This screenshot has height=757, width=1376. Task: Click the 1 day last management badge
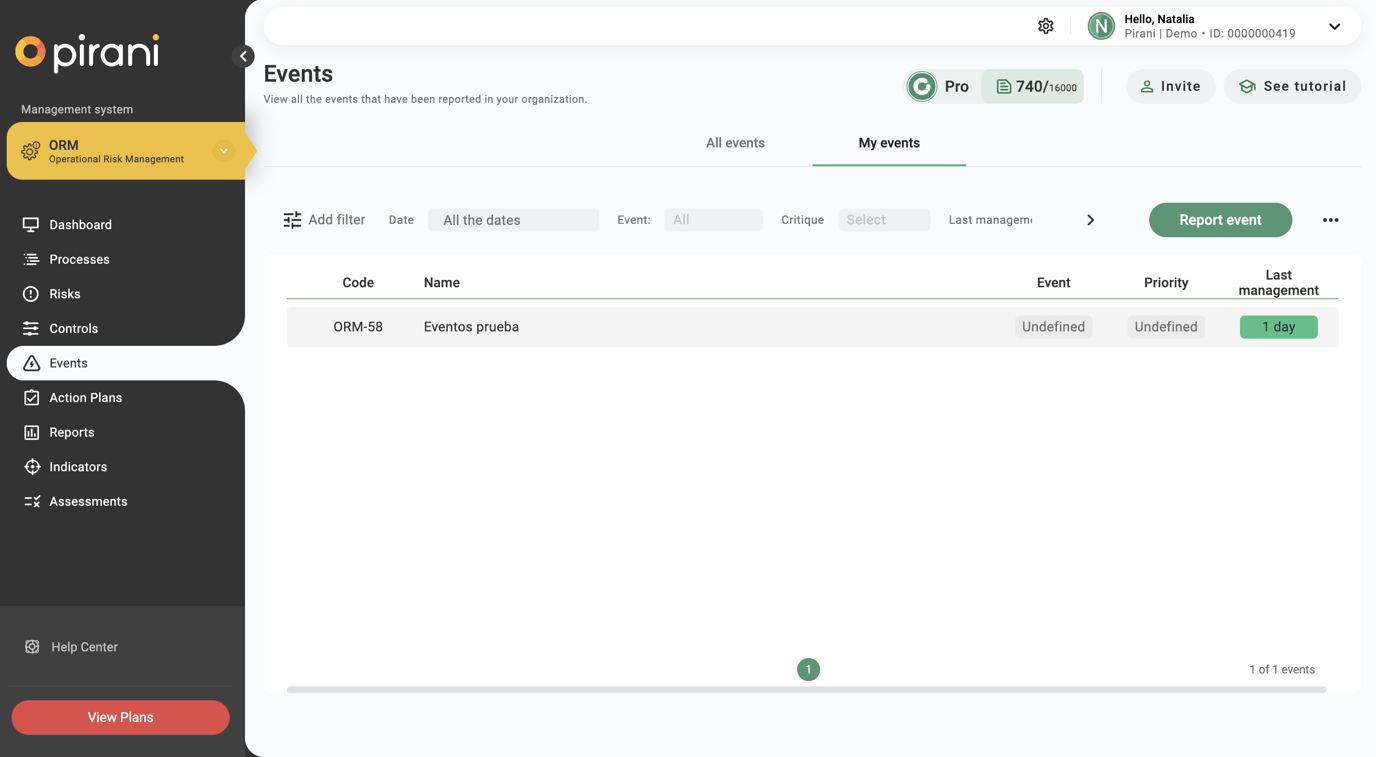click(1278, 327)
